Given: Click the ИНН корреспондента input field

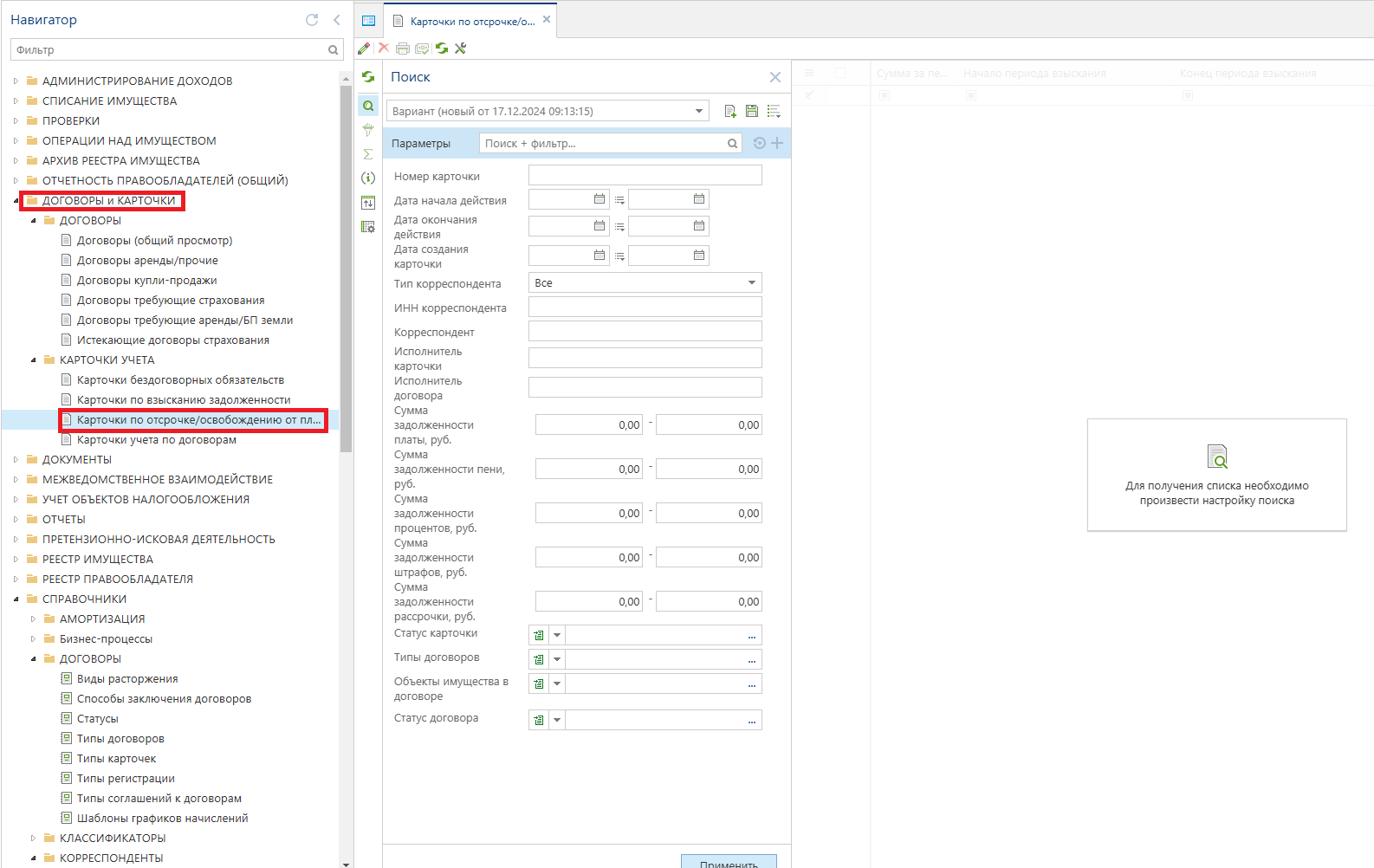Looking at the screenshot, I should 645,307.
